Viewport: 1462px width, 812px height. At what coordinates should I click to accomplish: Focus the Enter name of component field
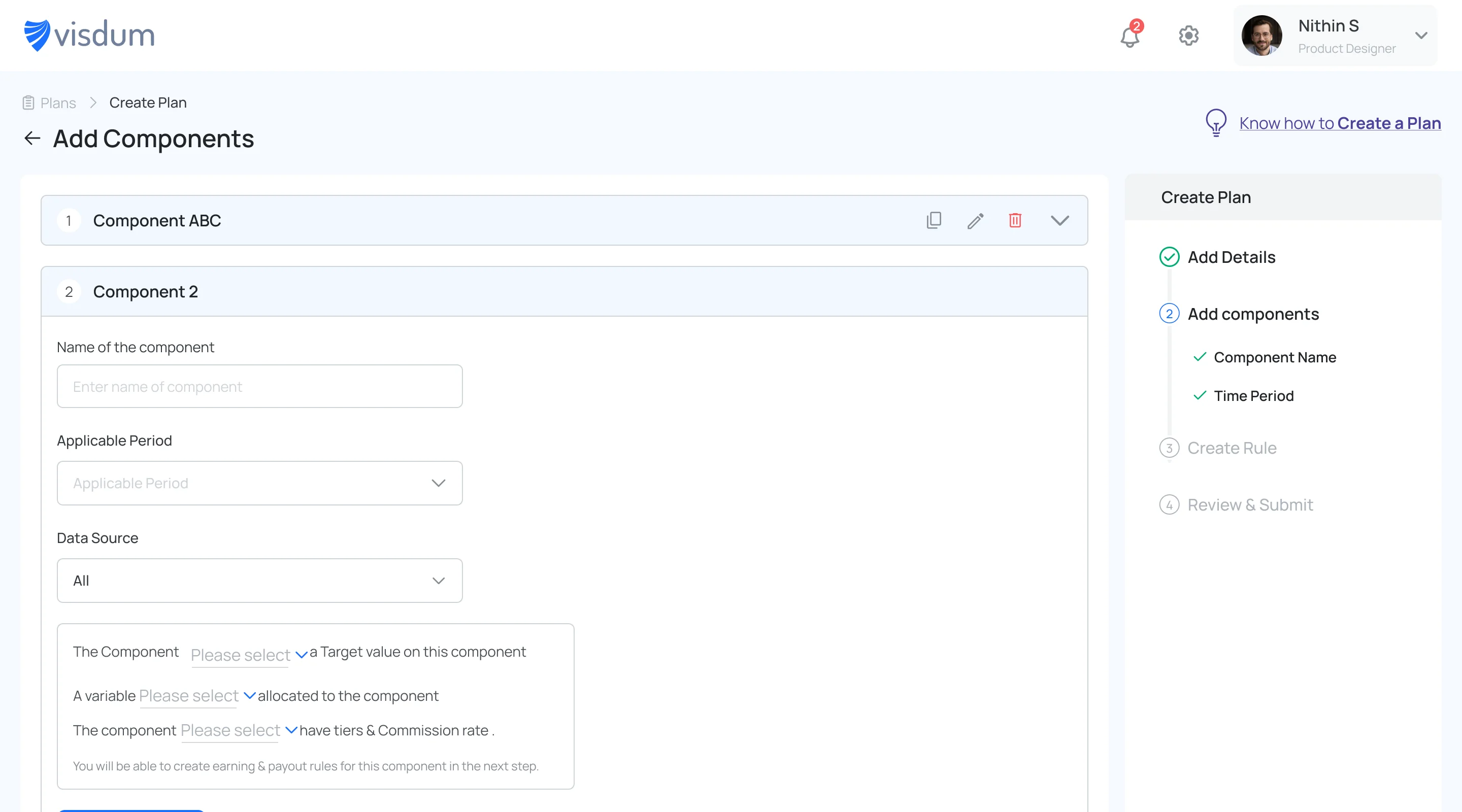click(259, 386)
